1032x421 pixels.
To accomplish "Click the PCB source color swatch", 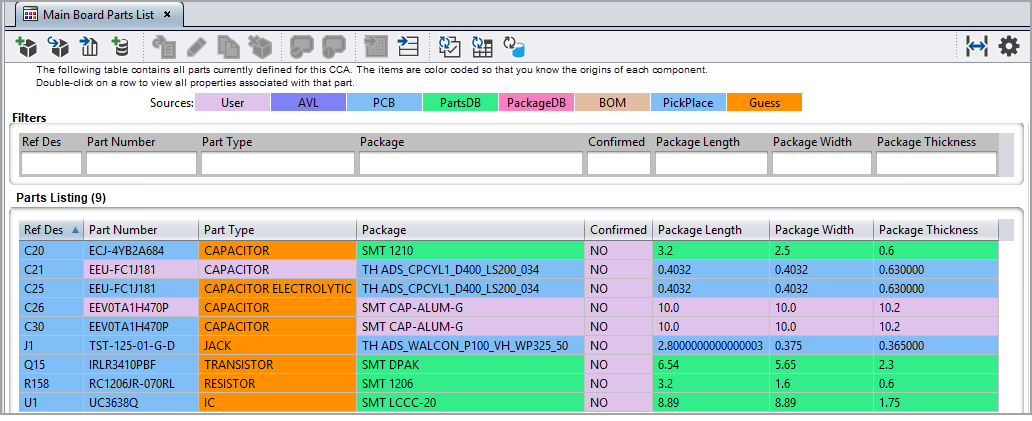I will click(384, 103).
